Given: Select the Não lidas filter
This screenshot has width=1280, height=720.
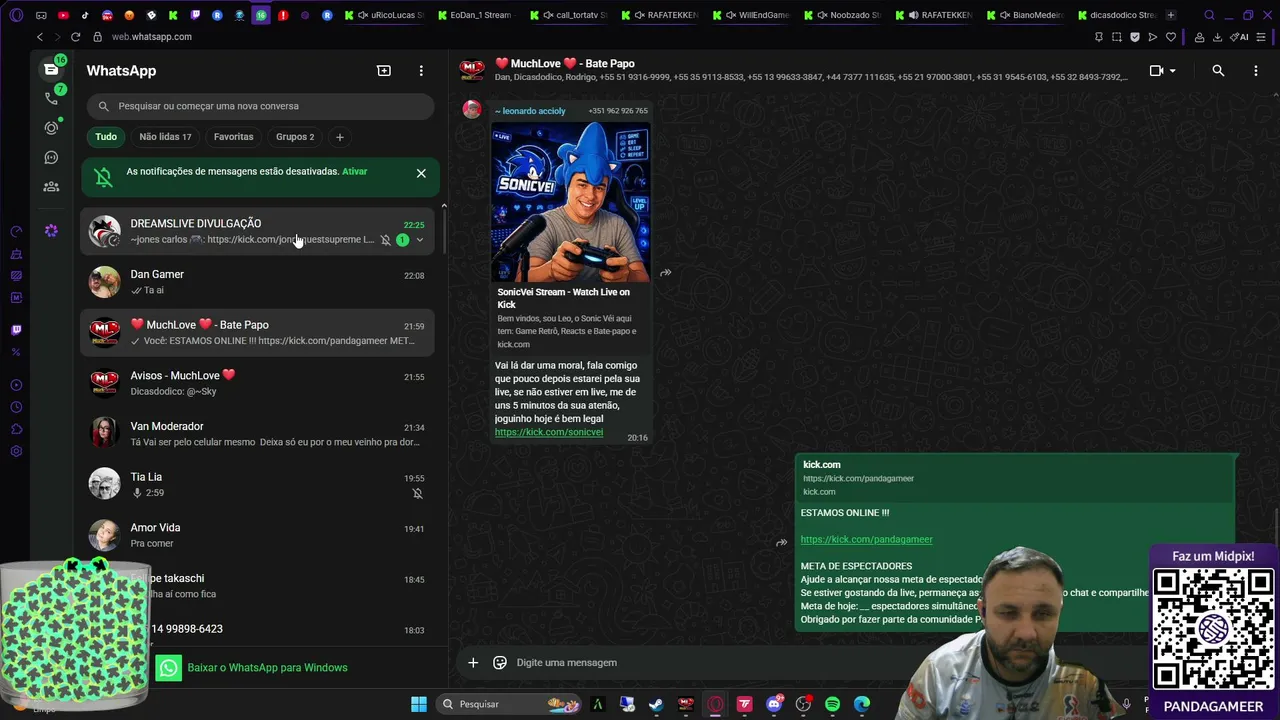Looking at the screenshot, I should pos(165,137).
